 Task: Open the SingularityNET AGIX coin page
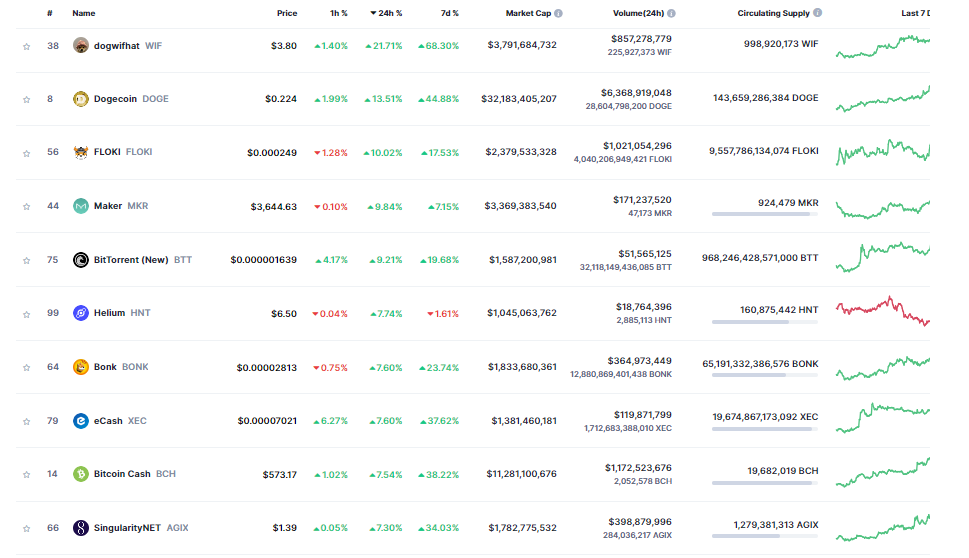point(141,528)
